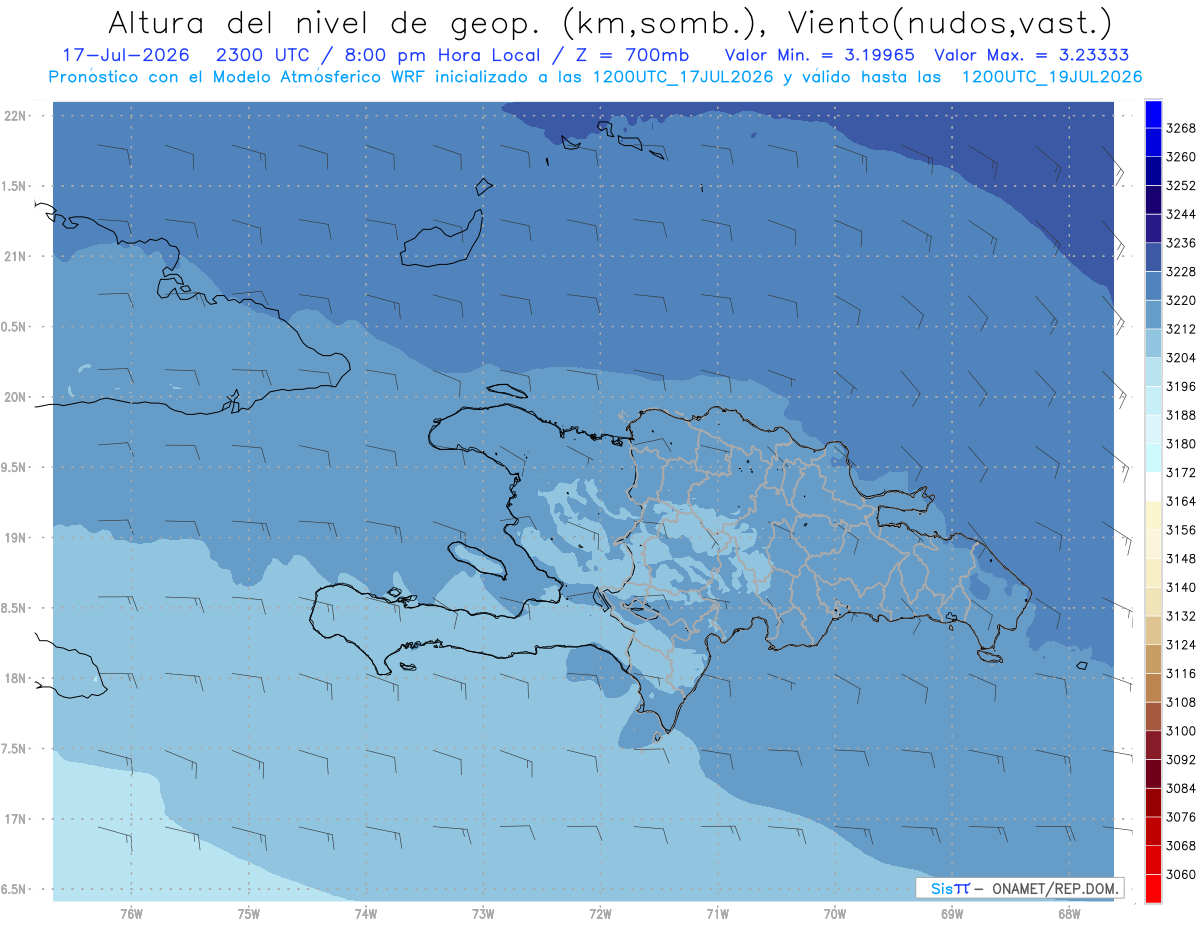1200x927 pixels.
Task: Click the "3252" colorbar label
Action: point(1181,185)
